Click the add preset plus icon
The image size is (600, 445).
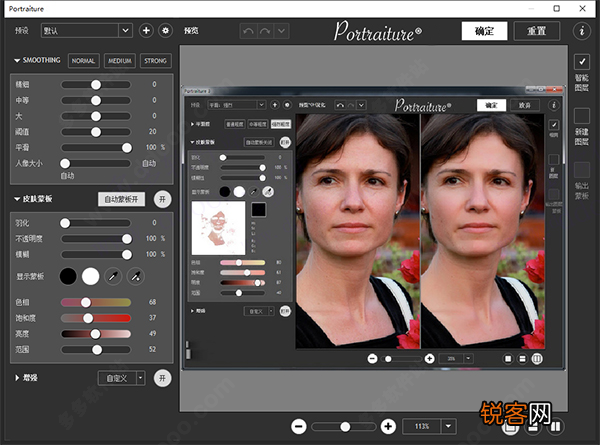click(x=146, y=31)
